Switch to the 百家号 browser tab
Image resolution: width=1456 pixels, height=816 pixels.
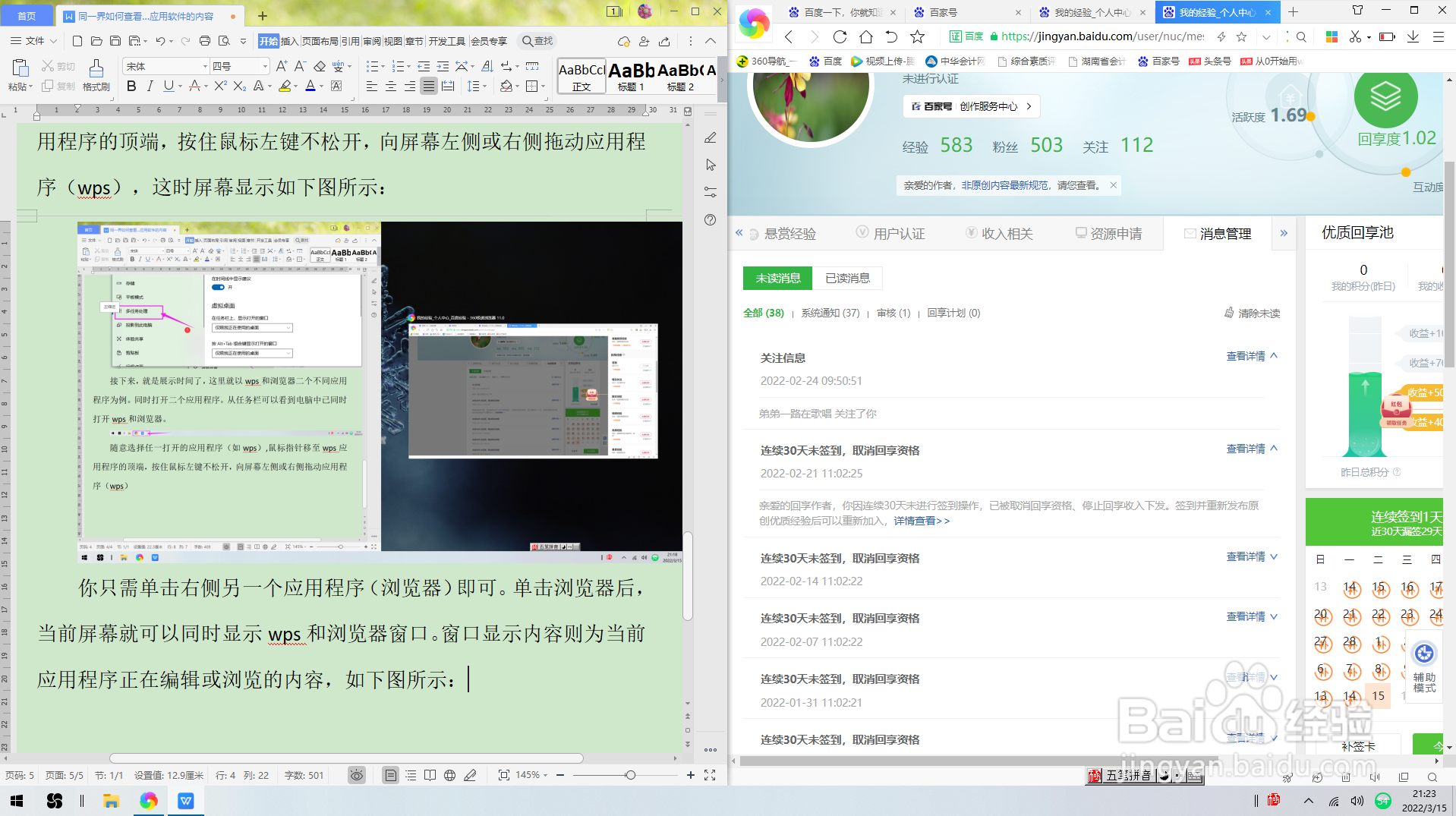968,12
